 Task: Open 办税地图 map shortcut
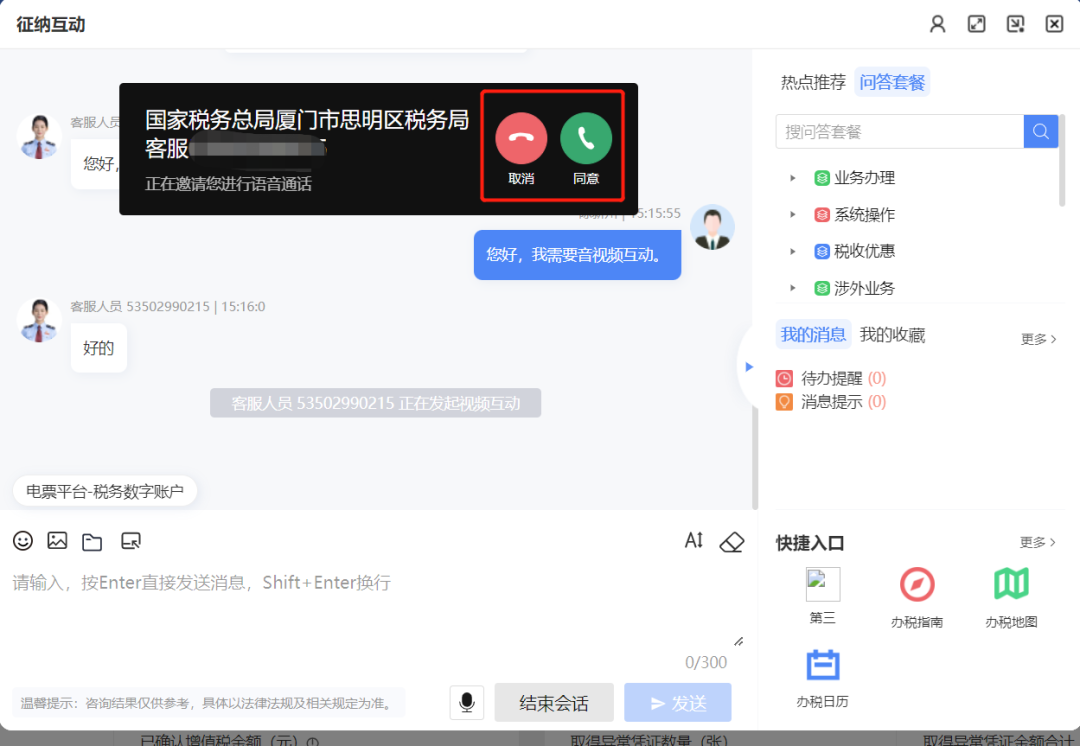[x=1011, y=583]
